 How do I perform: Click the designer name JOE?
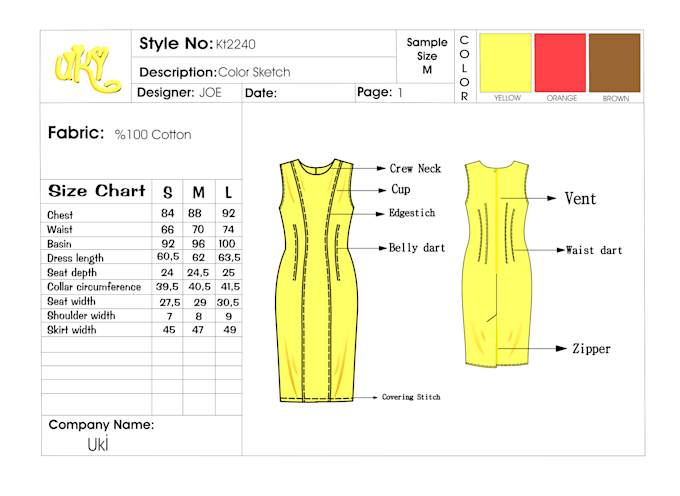click(x=210, y=92)
